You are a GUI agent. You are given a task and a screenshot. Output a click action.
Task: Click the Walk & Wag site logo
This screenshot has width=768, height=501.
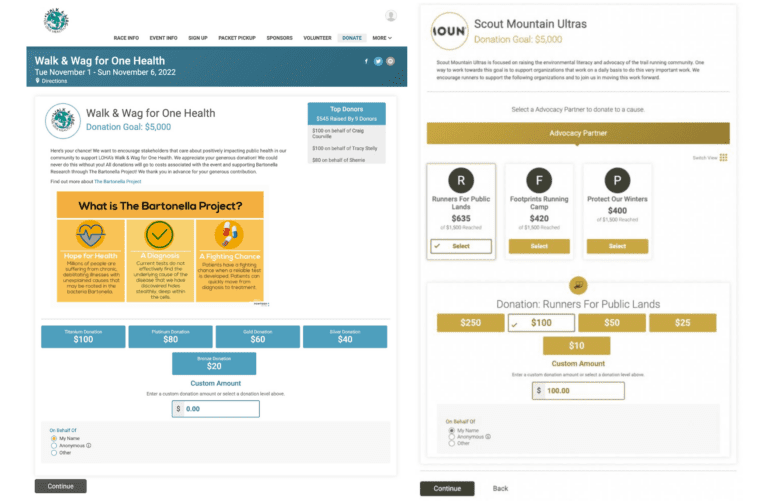point(56,20)
